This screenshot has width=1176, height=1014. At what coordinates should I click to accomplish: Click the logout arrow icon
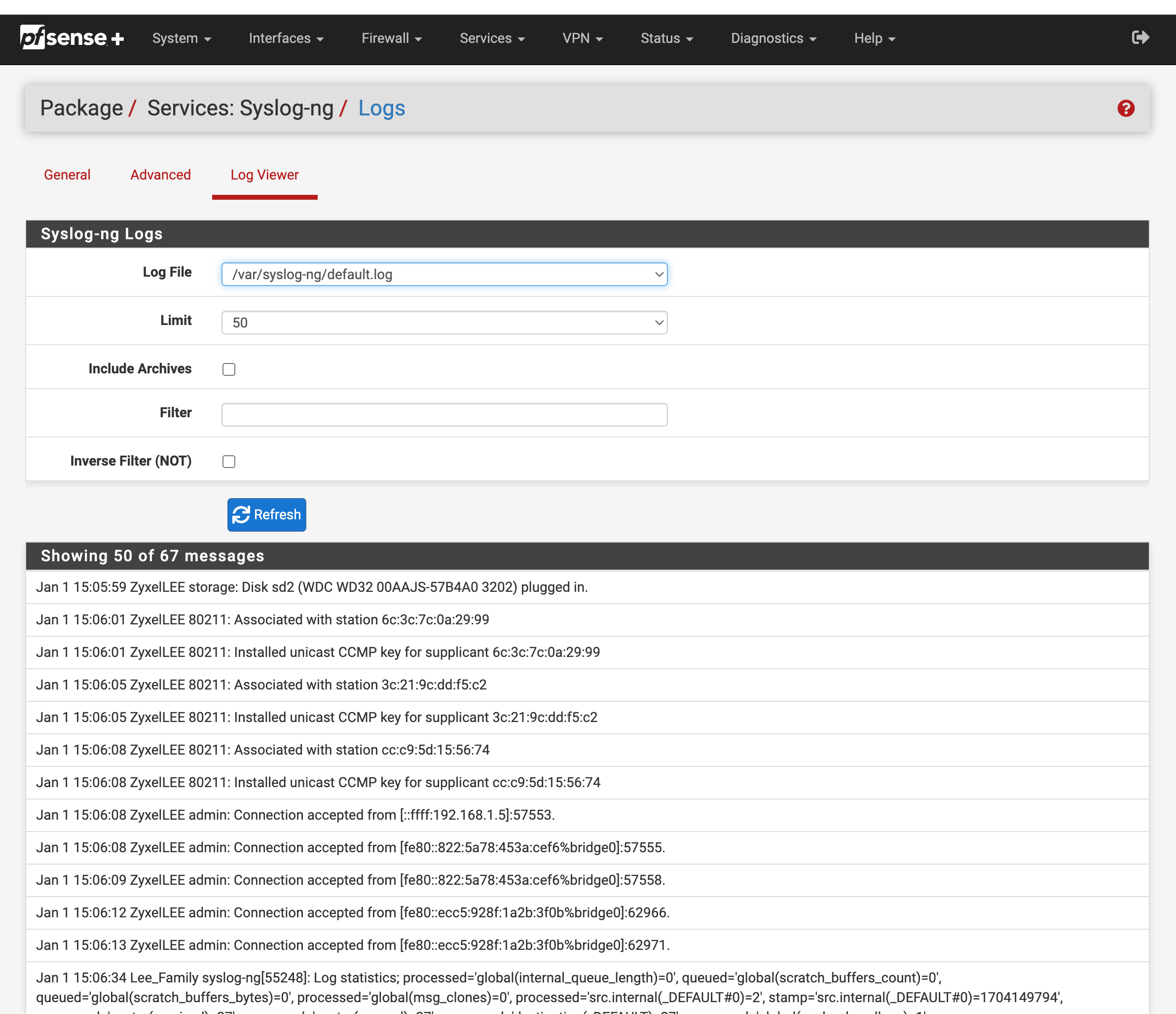click(x=1139, y=38)
